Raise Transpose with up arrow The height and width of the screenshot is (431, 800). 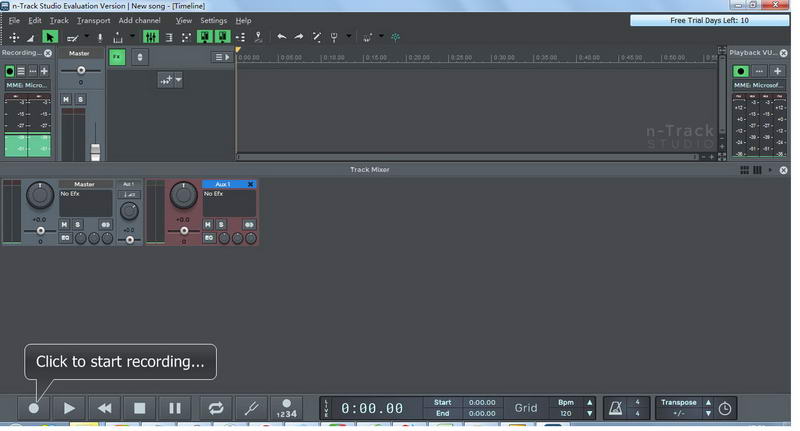(708, 402)
